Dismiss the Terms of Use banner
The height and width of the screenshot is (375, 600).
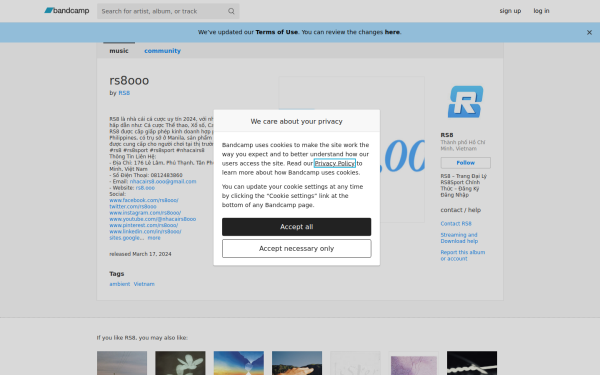click(589, 33)
